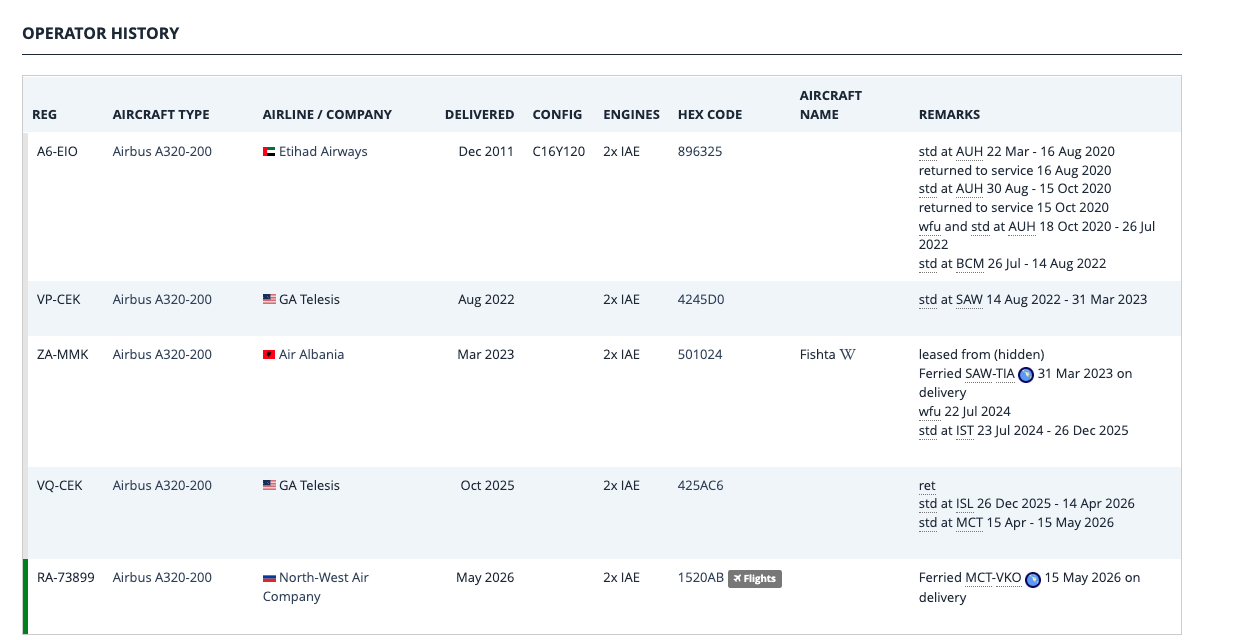Click the Russian flag beside North-West Air Company
The width and height of the screenshot is (1235, 640).
click(x=269, y=577)
